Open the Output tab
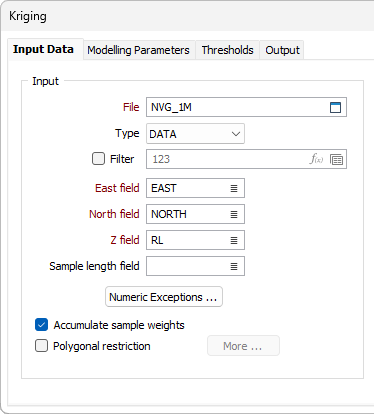Image resolution: width=374 pixels, height=414 pixels. coord(282,50)
